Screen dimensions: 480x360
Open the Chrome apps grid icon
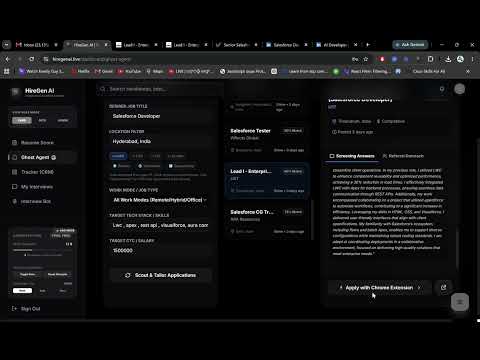click(6, 71)
